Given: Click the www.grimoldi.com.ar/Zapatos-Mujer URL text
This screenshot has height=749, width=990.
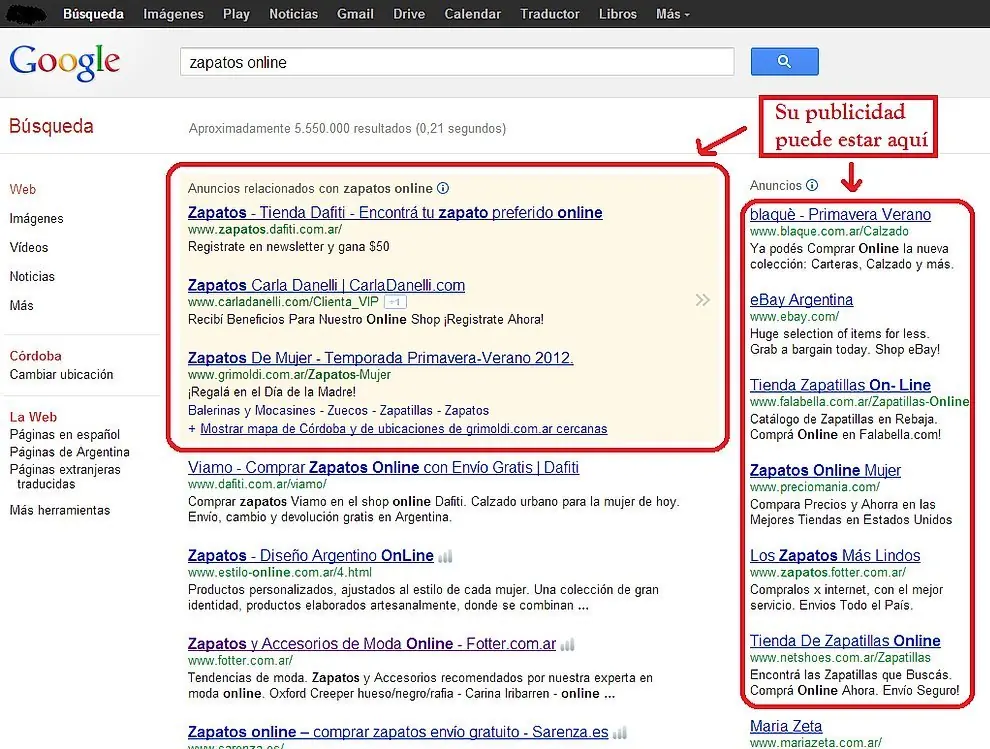Looking at the screenshot, I should click(289, 374).
